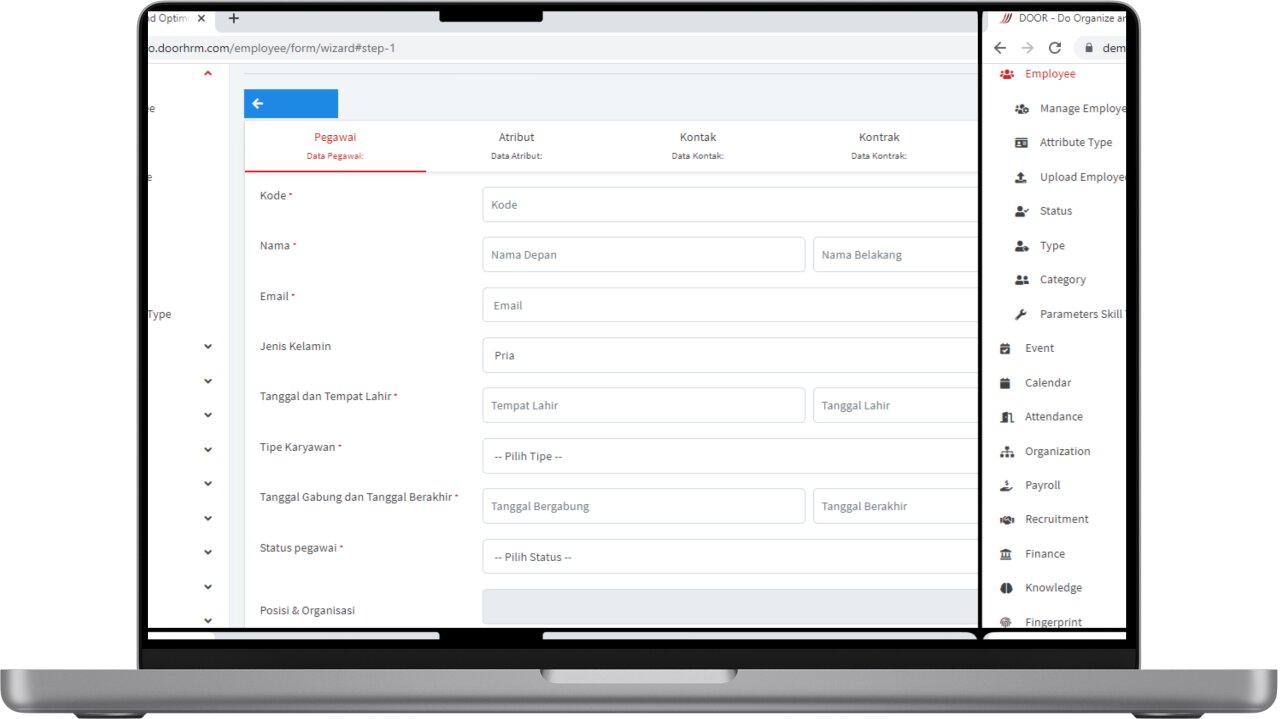This screenshot has height=719, width=1280.
Task: Go to the Kontak wizard step
Action: (697, 145)
